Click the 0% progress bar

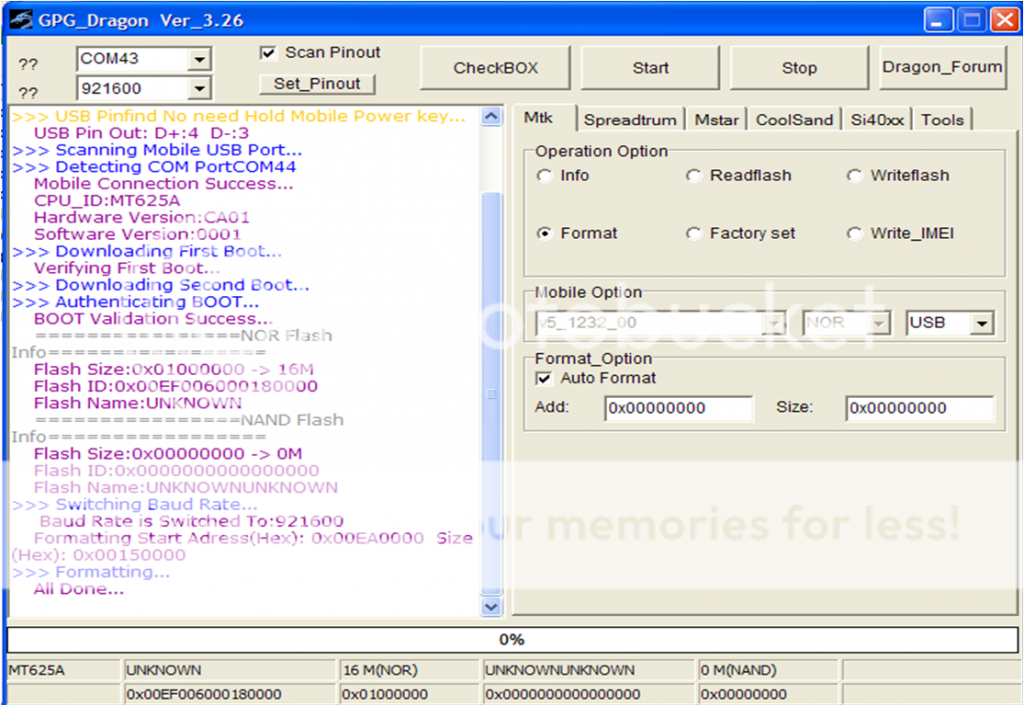511,640
